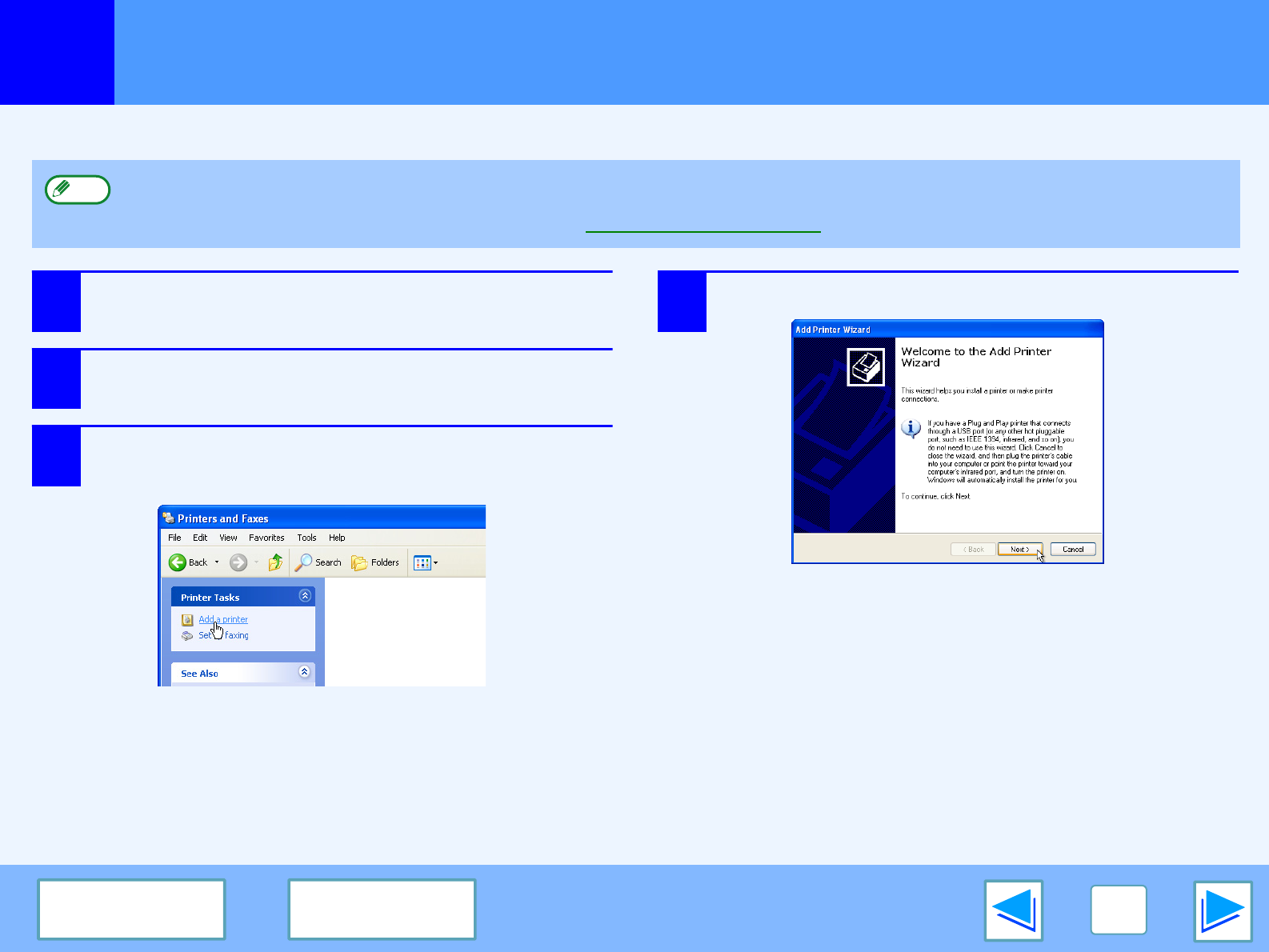Open the Views dropdown arrow
This screenshot has width=1269, height=952.
tap(436, 562)
